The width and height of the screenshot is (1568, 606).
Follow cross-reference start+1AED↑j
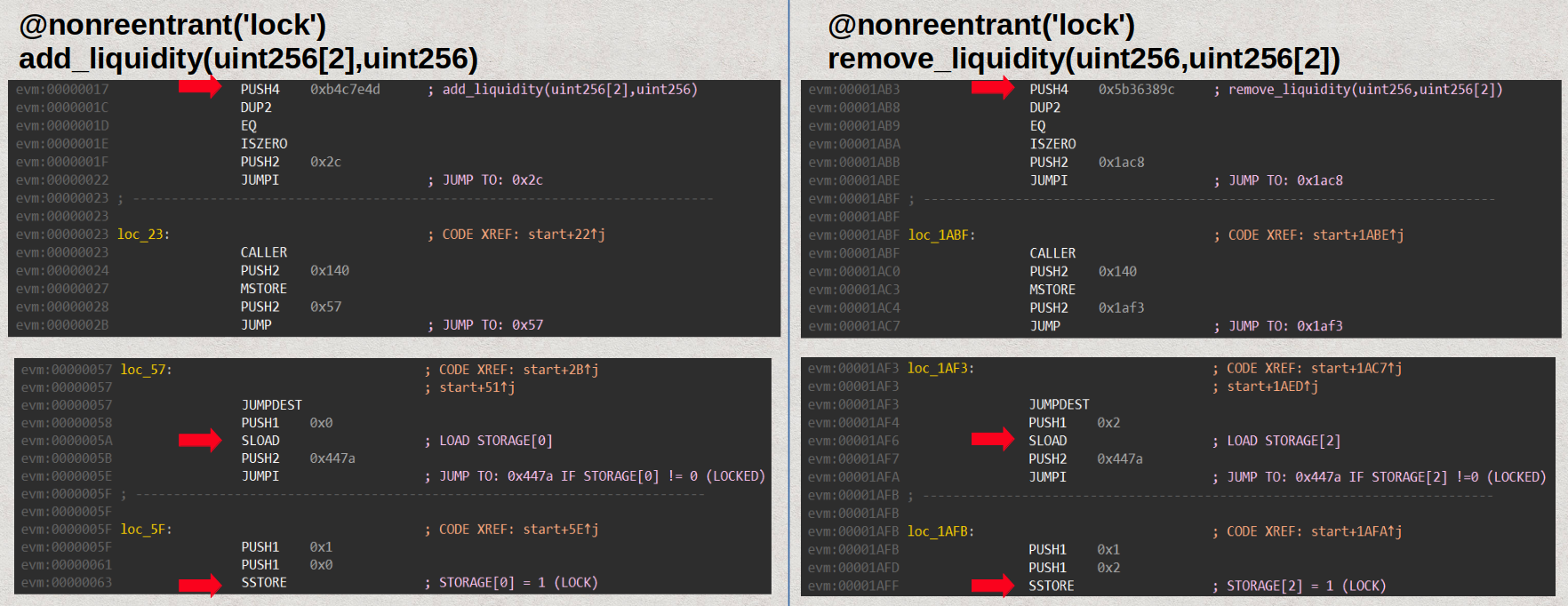[x=1273, y=387]
